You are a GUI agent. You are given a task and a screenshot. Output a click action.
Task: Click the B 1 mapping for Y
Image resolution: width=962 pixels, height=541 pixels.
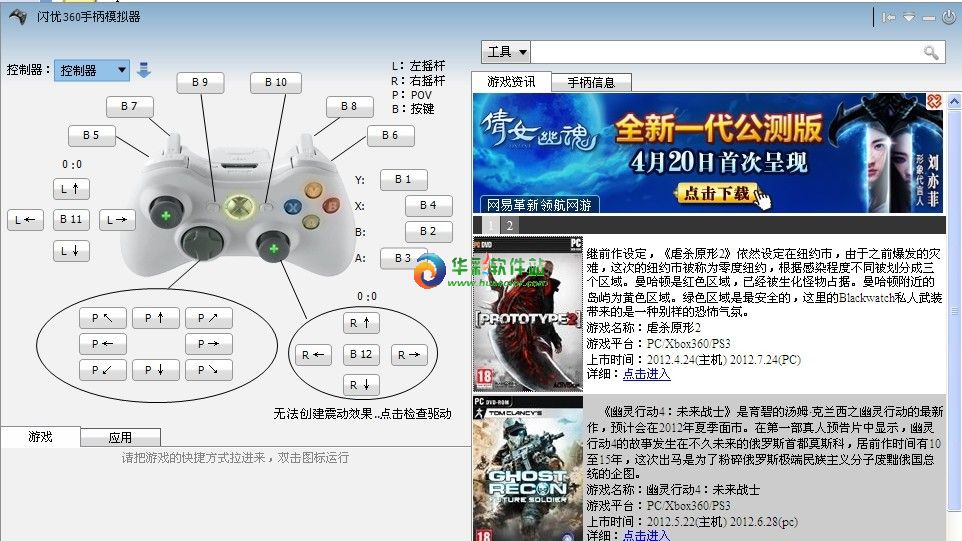(x=403, y=179)
